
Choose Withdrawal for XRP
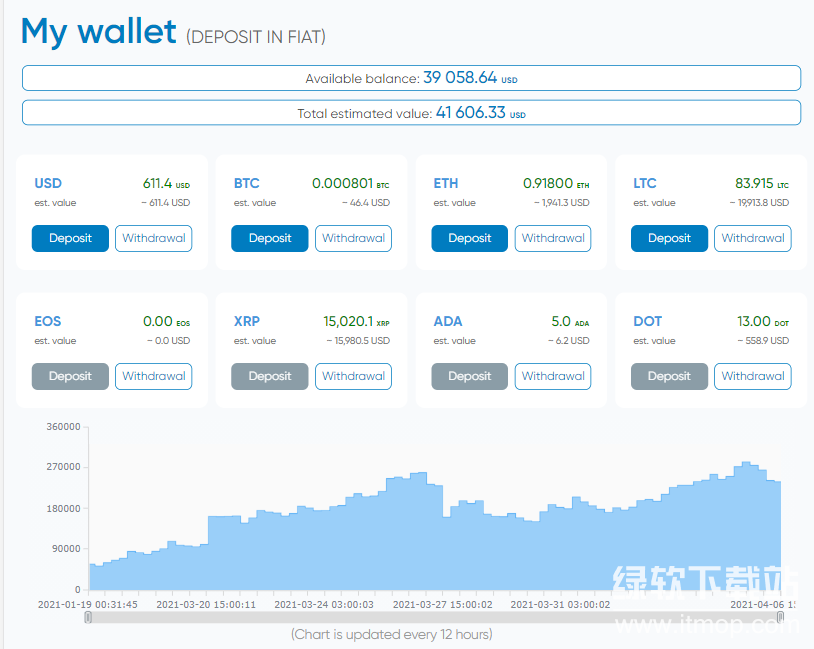pyautogui.click(x=353, y=376)
